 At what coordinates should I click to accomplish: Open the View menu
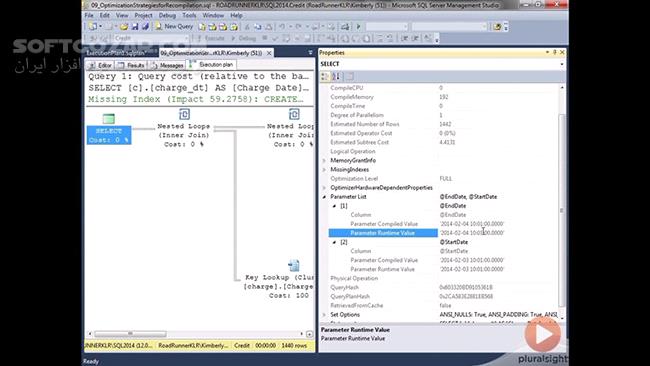(x=122, y=15)
